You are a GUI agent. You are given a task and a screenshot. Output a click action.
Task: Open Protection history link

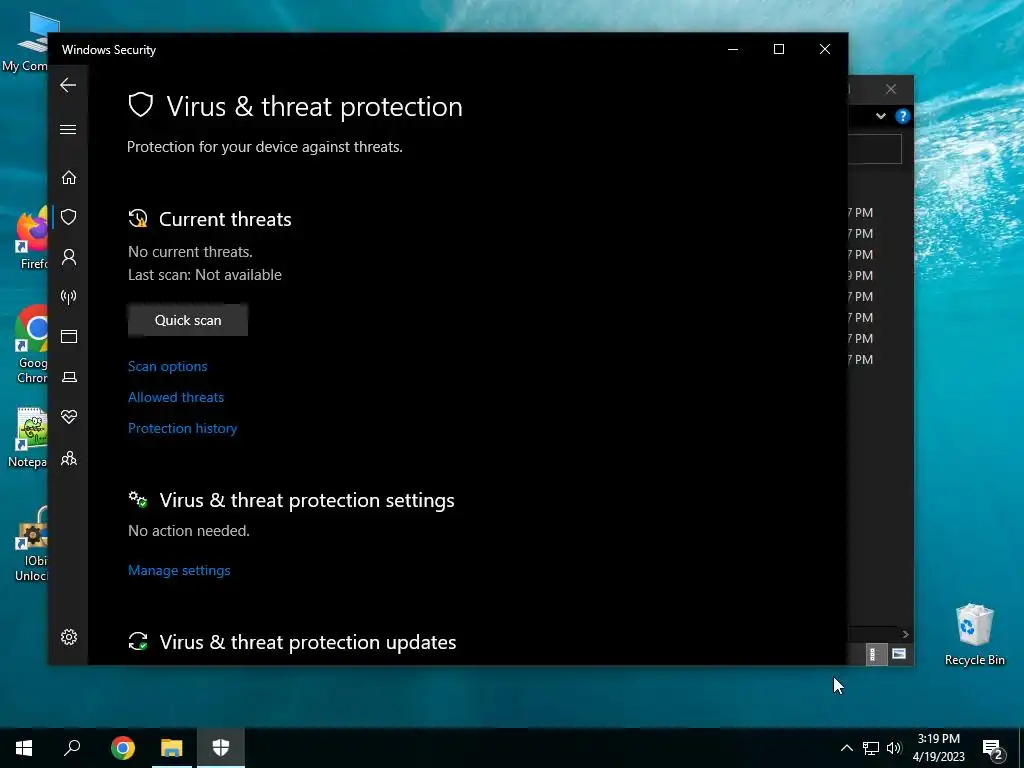pos(182,428)
